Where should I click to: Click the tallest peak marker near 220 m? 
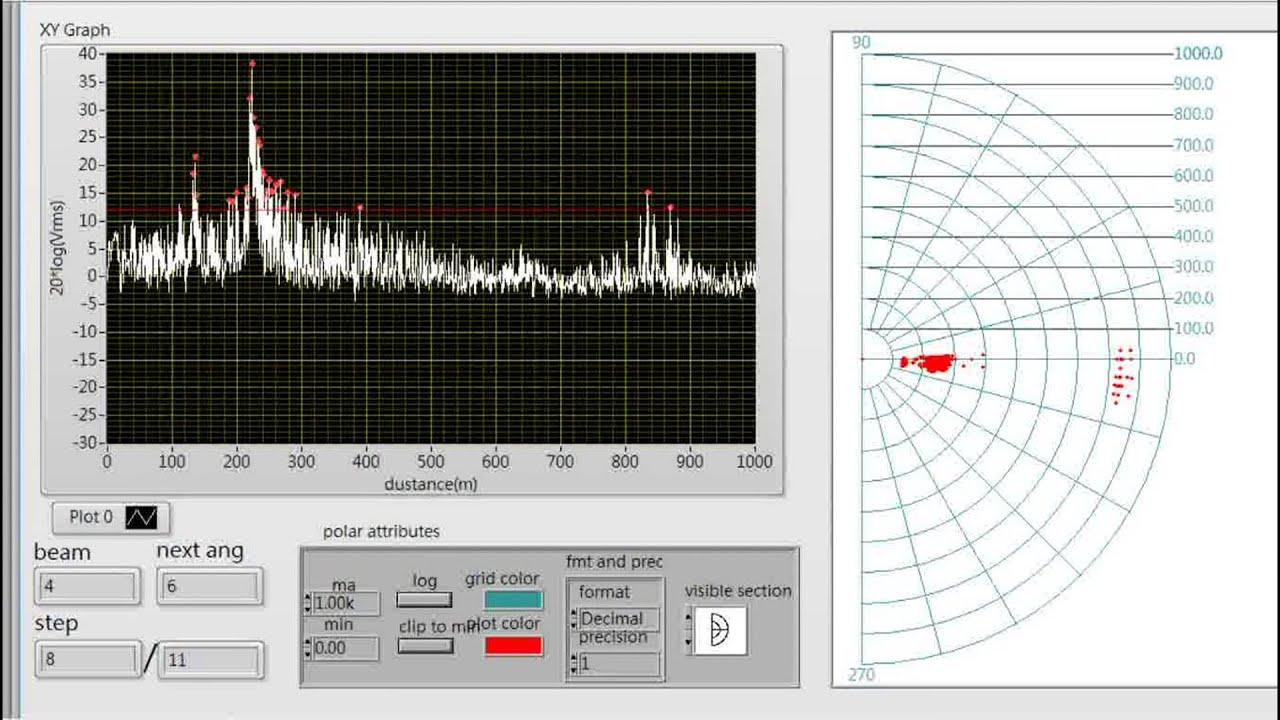pyautogui.click(x=252, y=64)
